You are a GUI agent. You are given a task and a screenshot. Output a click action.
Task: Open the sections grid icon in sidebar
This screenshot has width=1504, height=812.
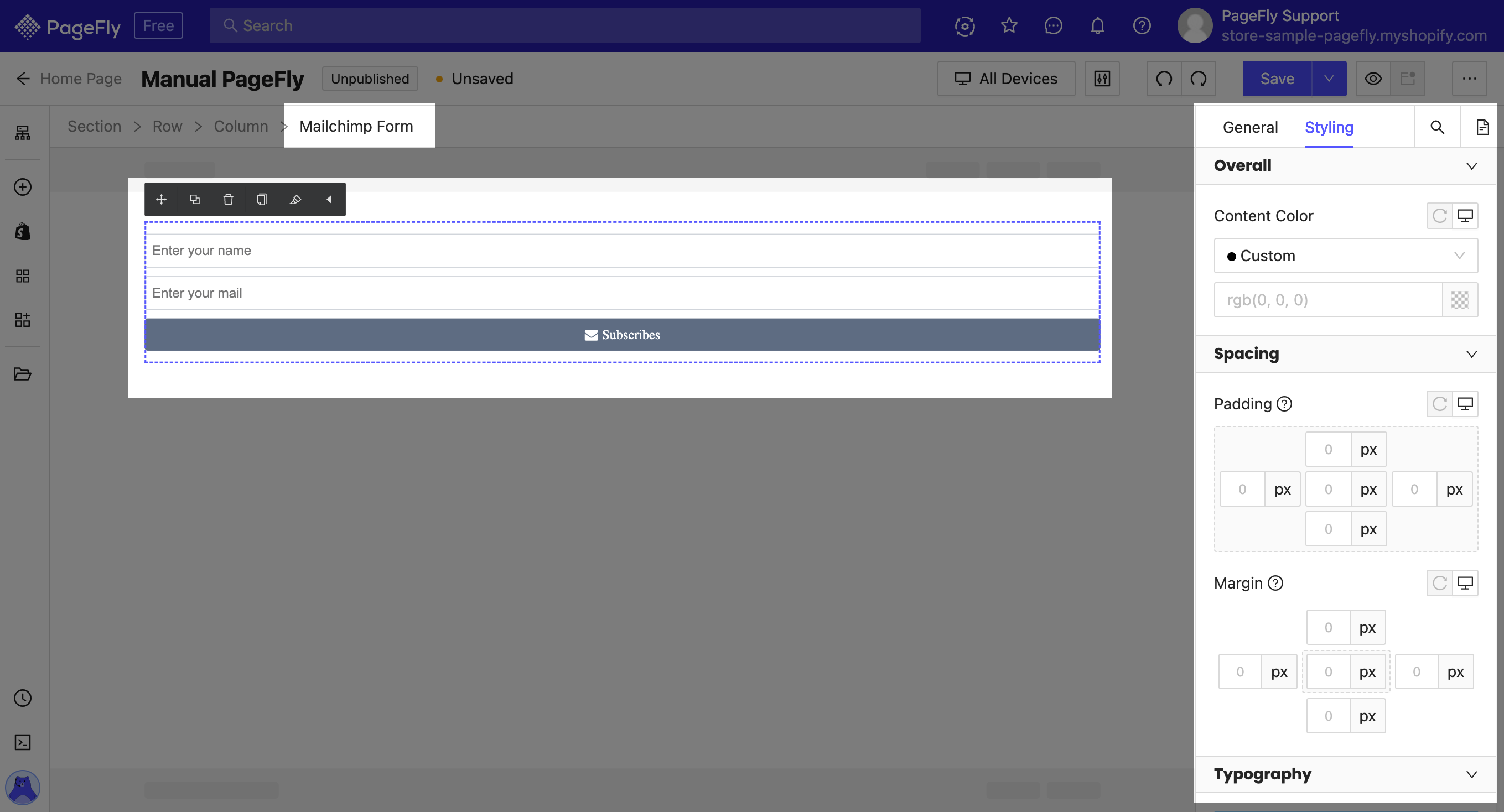23,275
